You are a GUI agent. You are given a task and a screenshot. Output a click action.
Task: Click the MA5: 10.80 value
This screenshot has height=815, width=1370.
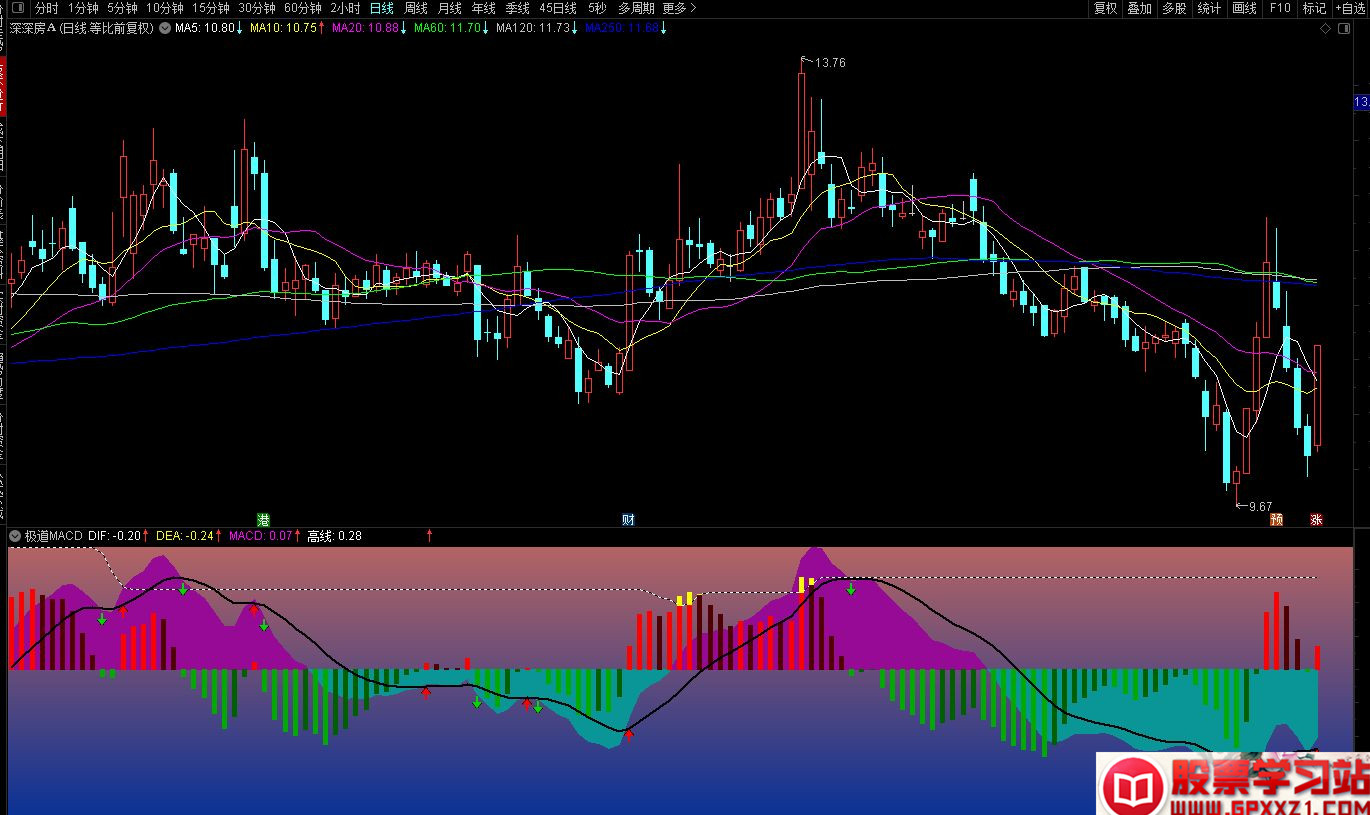tap(205, 28)
